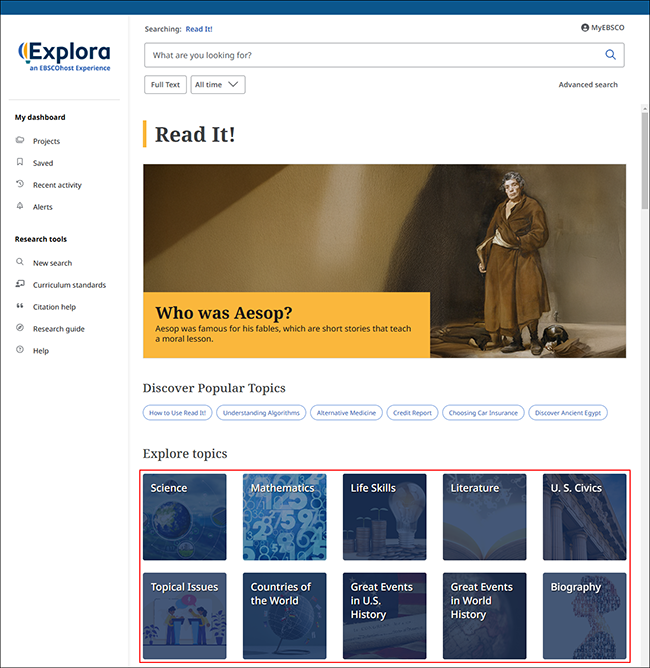Click the MyEBSCO account icon
Viewport: 650px width, 668px height.
pos(585,28)
